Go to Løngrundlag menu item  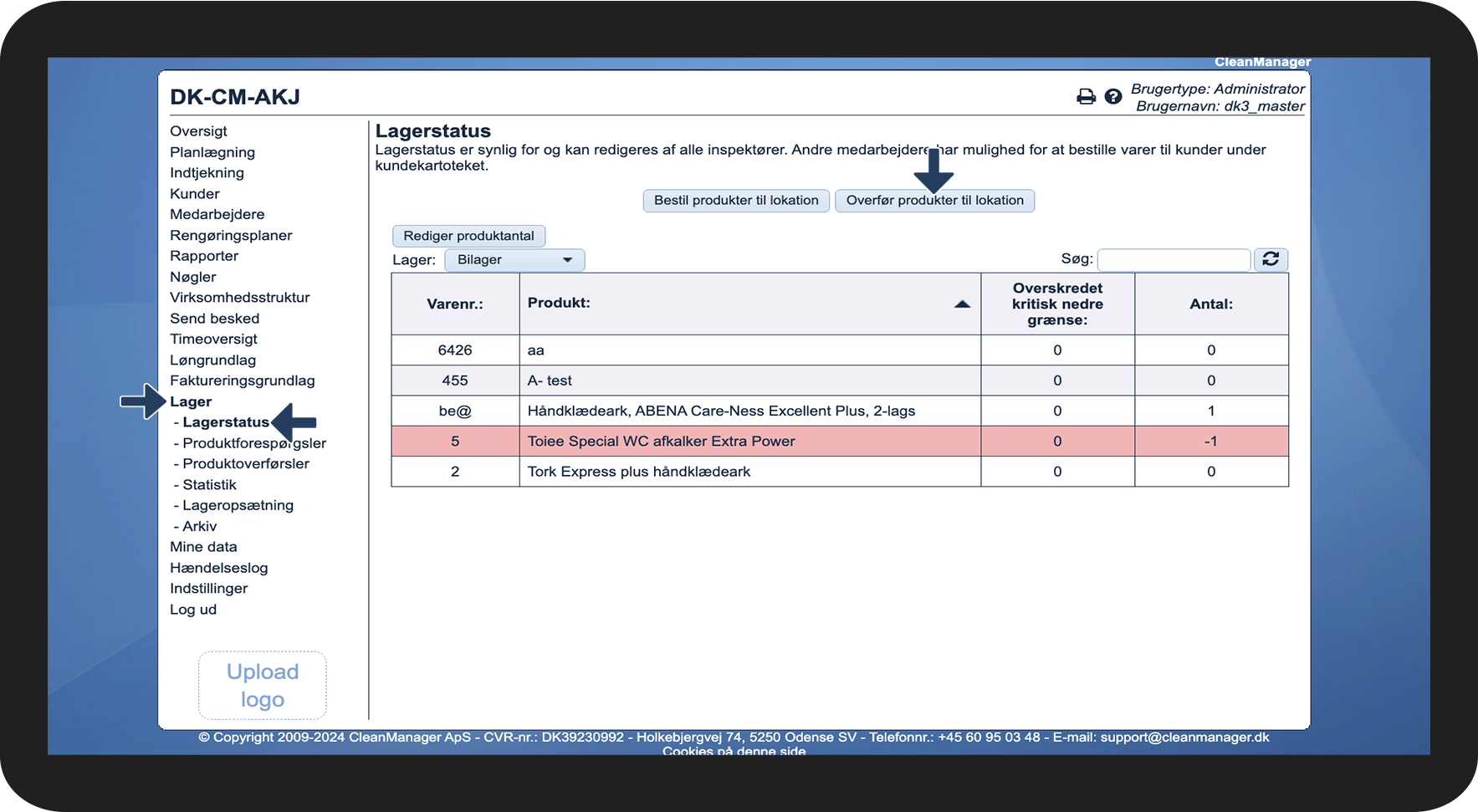click(x=213, y=360)
